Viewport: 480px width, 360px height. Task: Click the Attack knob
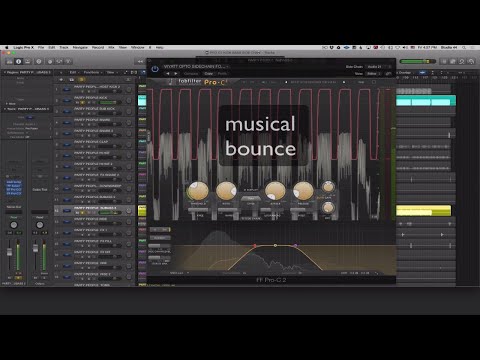tap(275, 191)
